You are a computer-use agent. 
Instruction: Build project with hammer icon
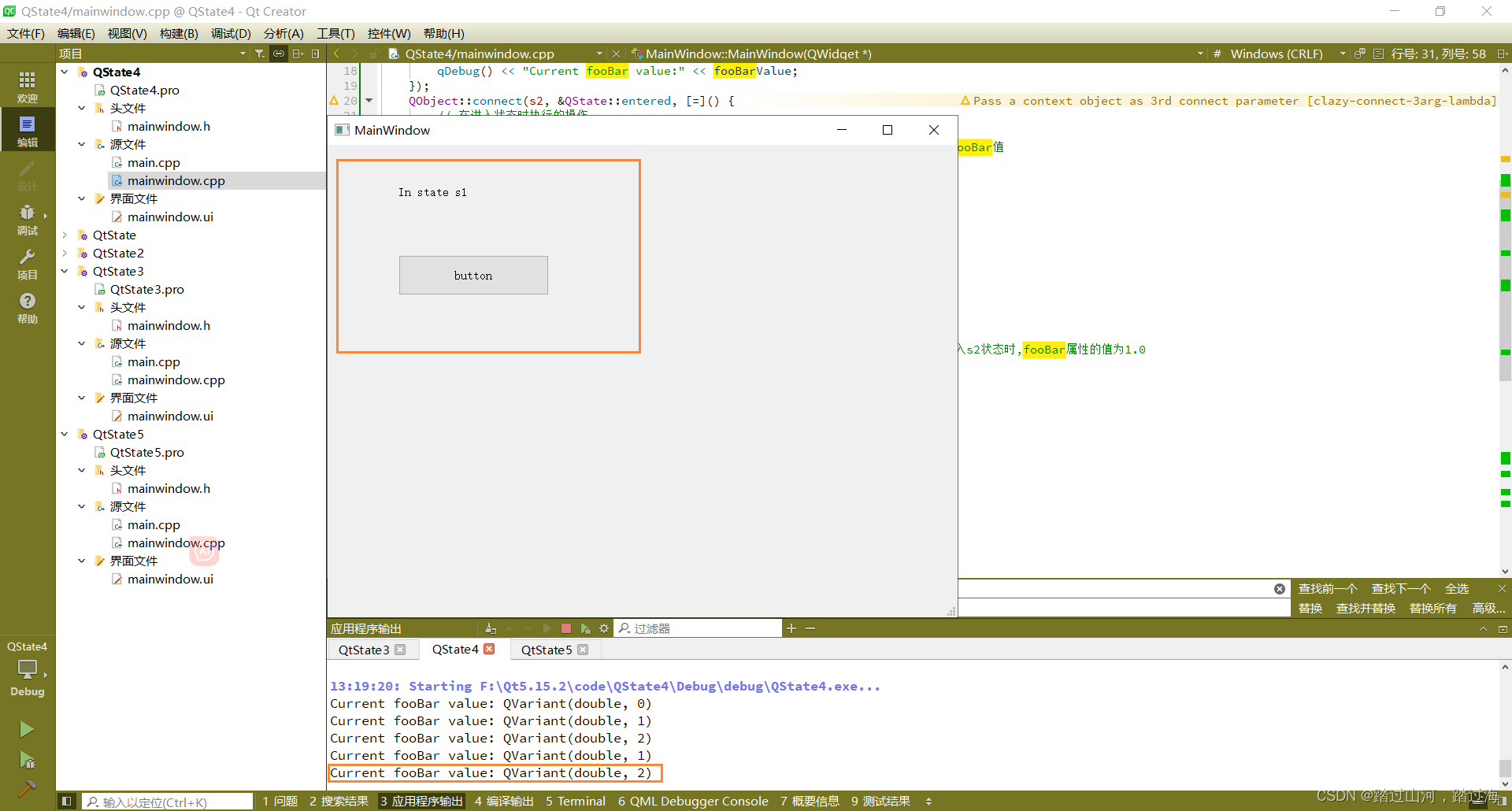tap(27, 787)
